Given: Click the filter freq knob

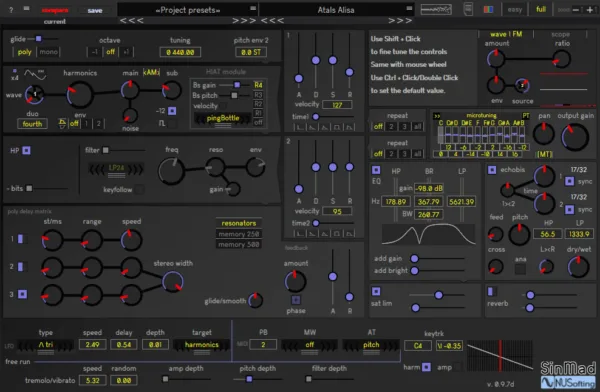Looking at the screenshot, I should pos(171,171).
